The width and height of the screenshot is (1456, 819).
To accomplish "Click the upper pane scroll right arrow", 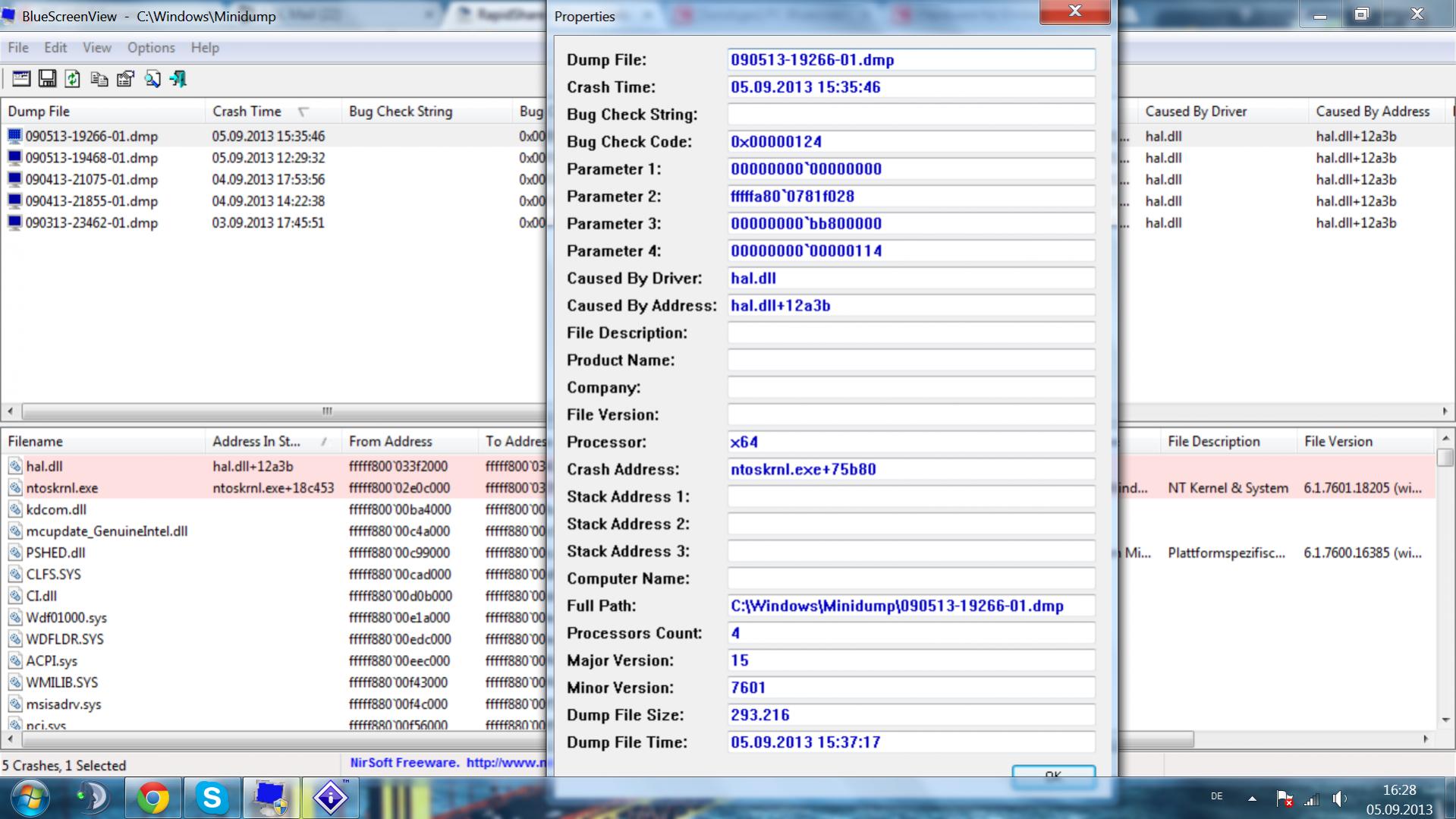I will pos(1445,411).
